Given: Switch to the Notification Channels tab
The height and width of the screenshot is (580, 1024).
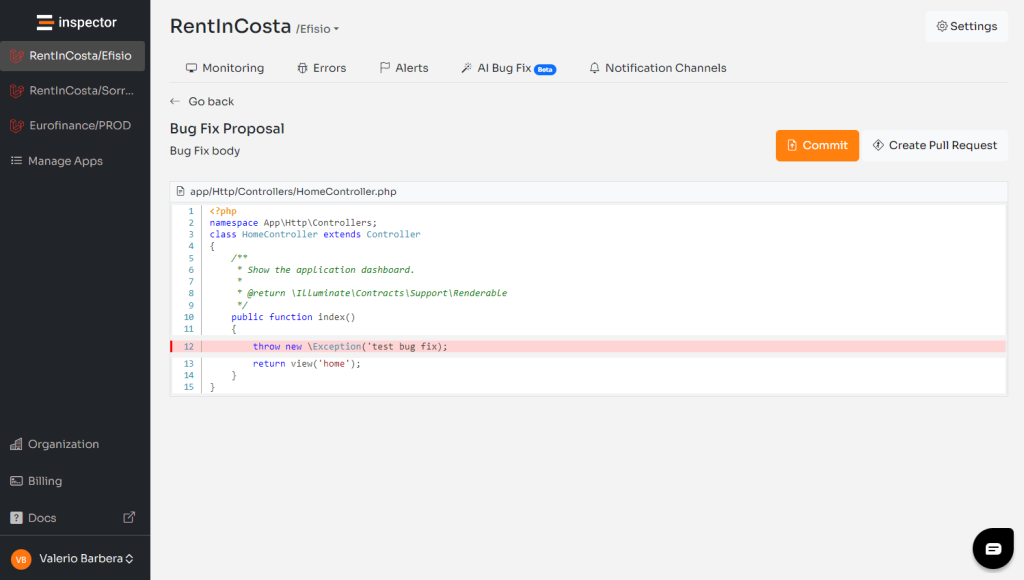Looking at the screenshot, I should [x=657, y=67].
